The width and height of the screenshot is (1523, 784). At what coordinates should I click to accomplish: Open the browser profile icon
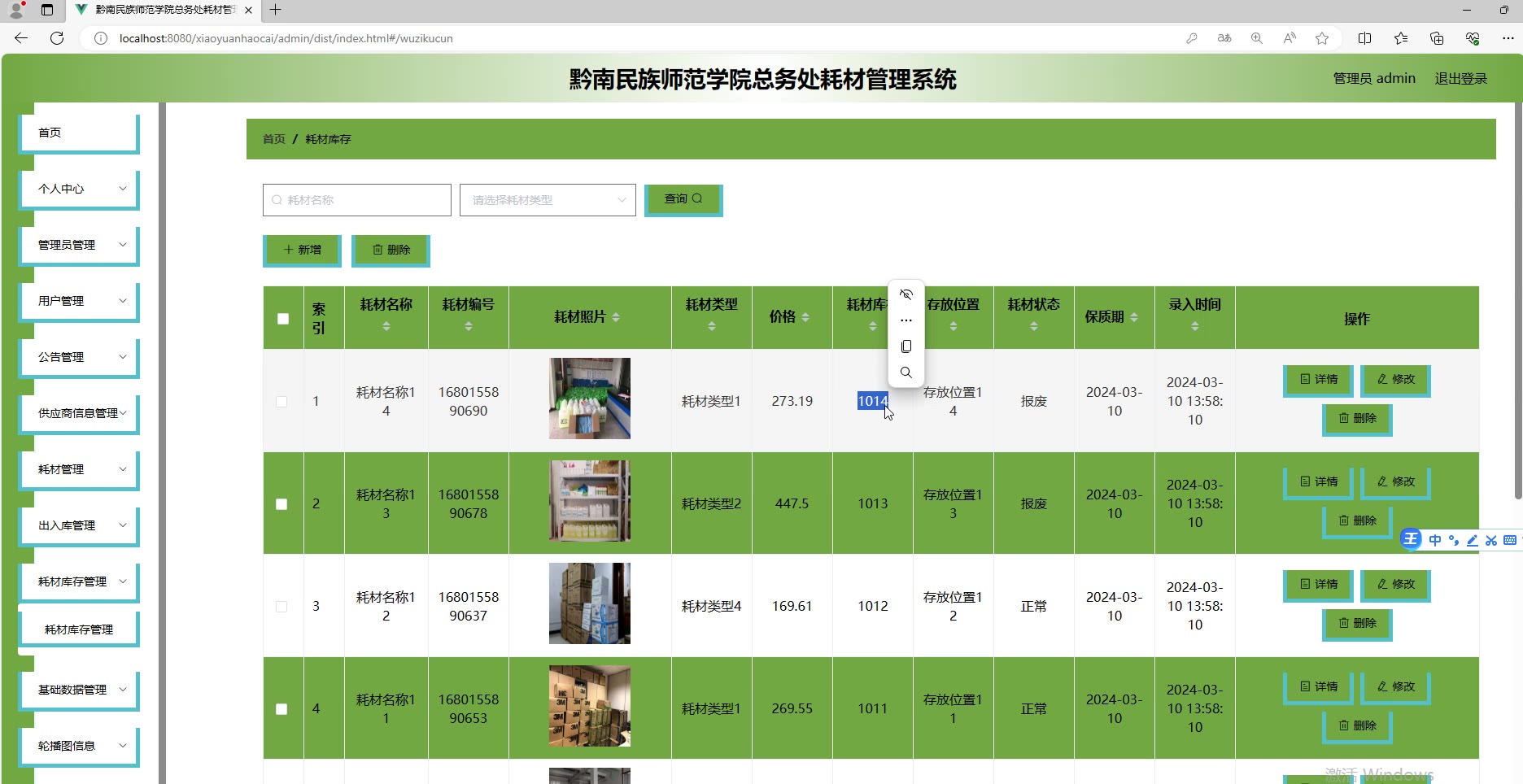click(x=16, y=10)
